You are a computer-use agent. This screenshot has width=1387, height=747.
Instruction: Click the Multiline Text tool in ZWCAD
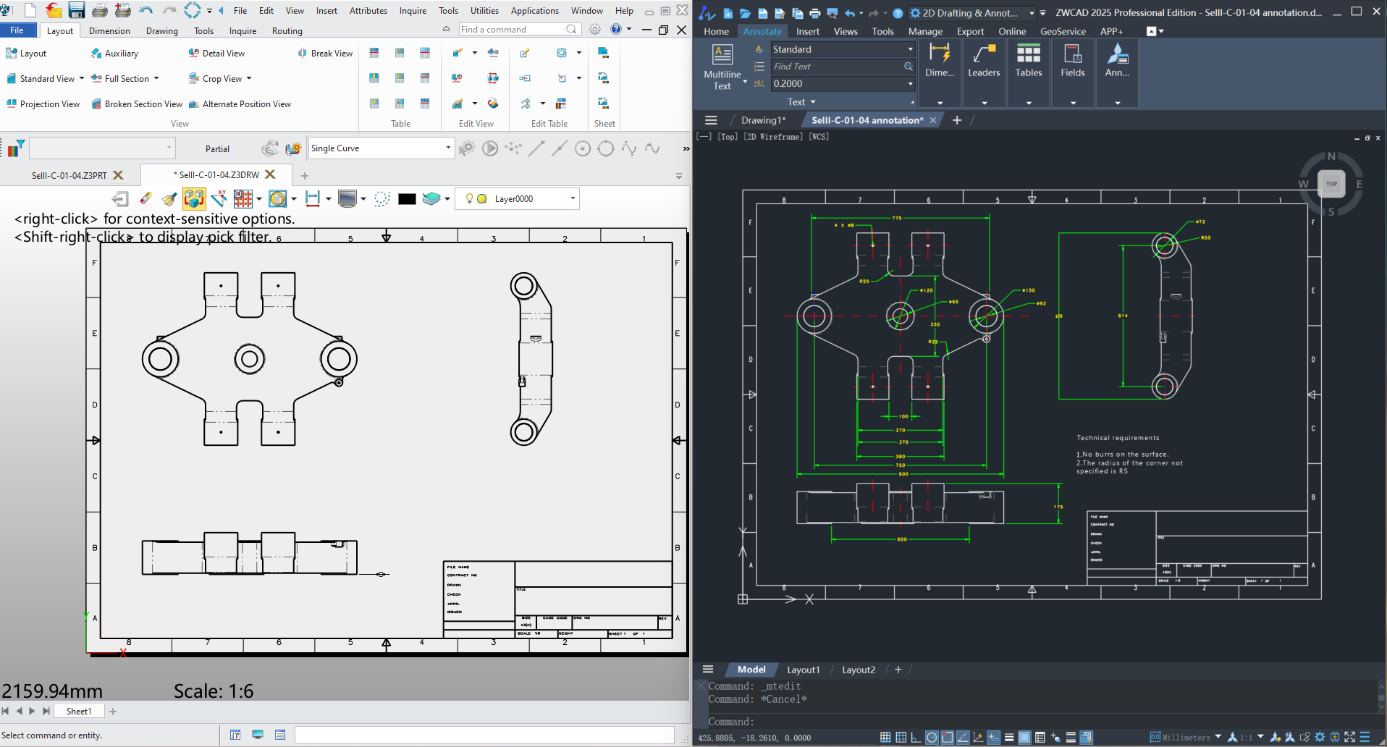[x=722, y=67]
